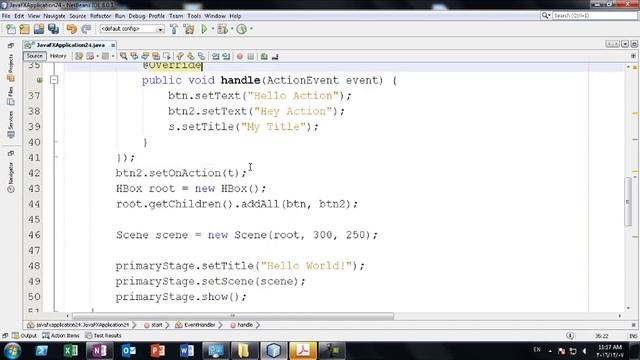Click the horizontal editor scrollbar thumb
The width and height of the screenshot is (640, 360).
pos(233,316)
